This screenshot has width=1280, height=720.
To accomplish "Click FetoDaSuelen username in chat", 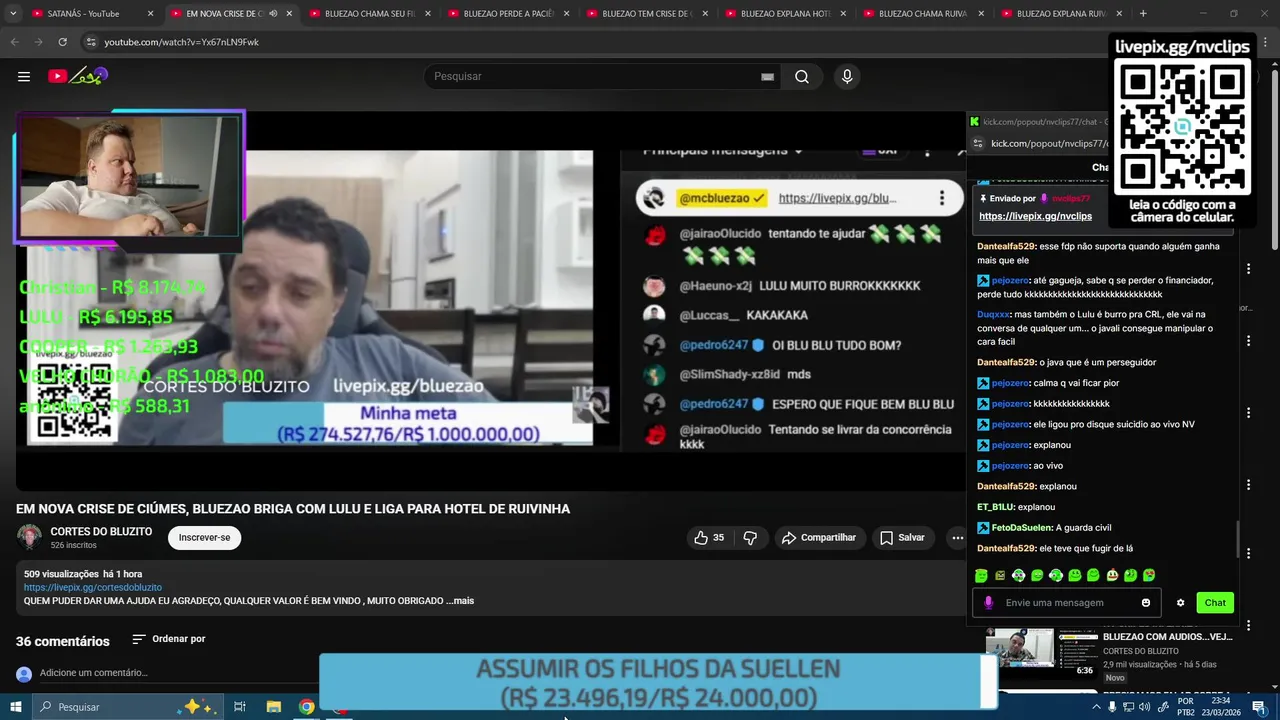I will pos(1021,528).
